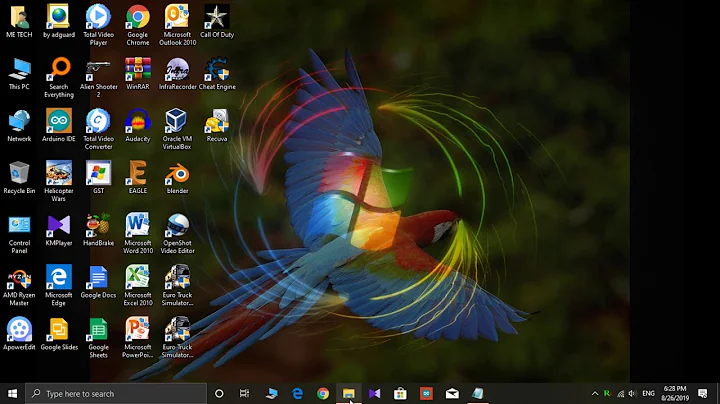Select the HandBrake desktop icon
Image resolution: width=720 pixels, height=404 pixels.
tap(98, 230)
